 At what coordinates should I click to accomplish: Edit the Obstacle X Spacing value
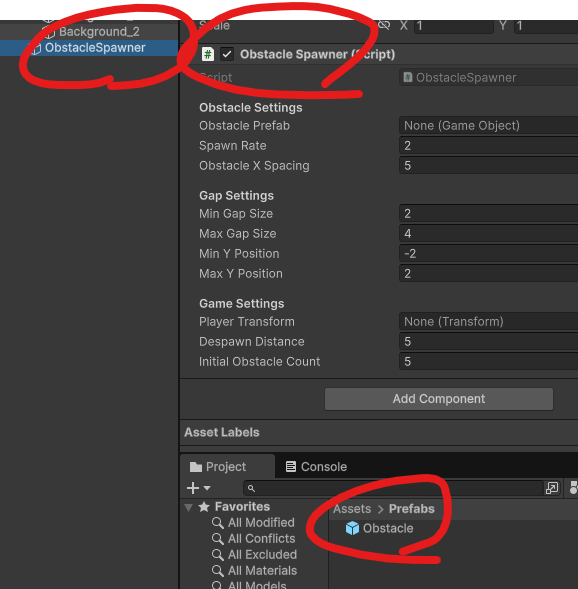tap(488, 165)
